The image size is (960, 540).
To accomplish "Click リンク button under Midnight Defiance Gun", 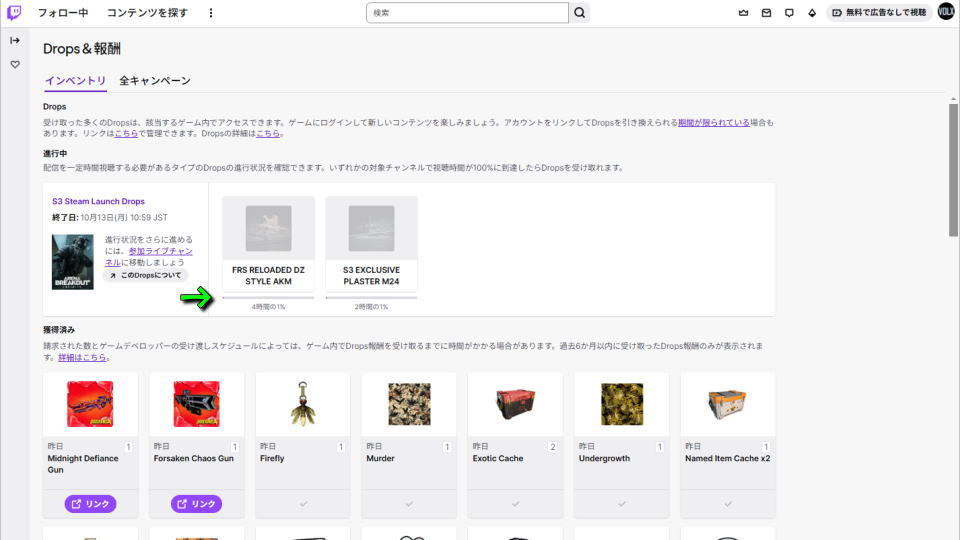I will [90, 504].
